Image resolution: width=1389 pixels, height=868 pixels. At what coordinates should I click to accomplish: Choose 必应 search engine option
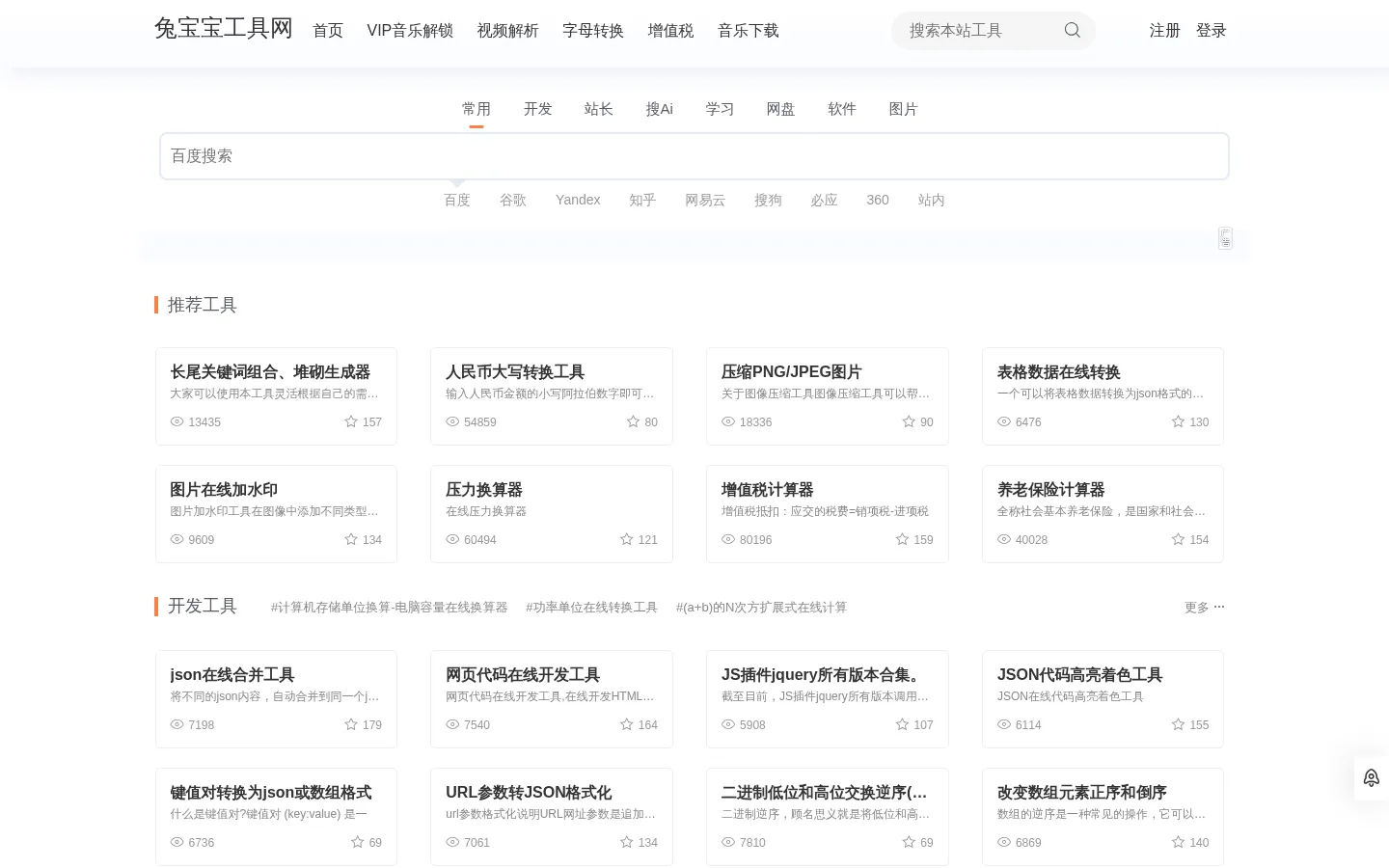click(824, 200)
